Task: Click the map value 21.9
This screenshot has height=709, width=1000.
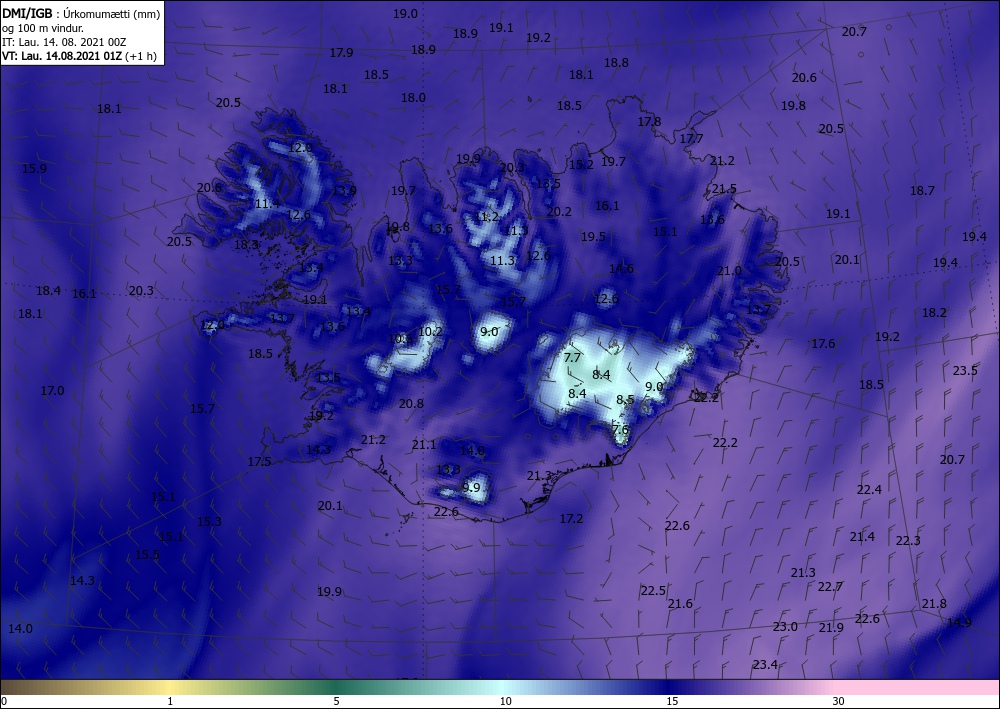Action: pos(831,628)
